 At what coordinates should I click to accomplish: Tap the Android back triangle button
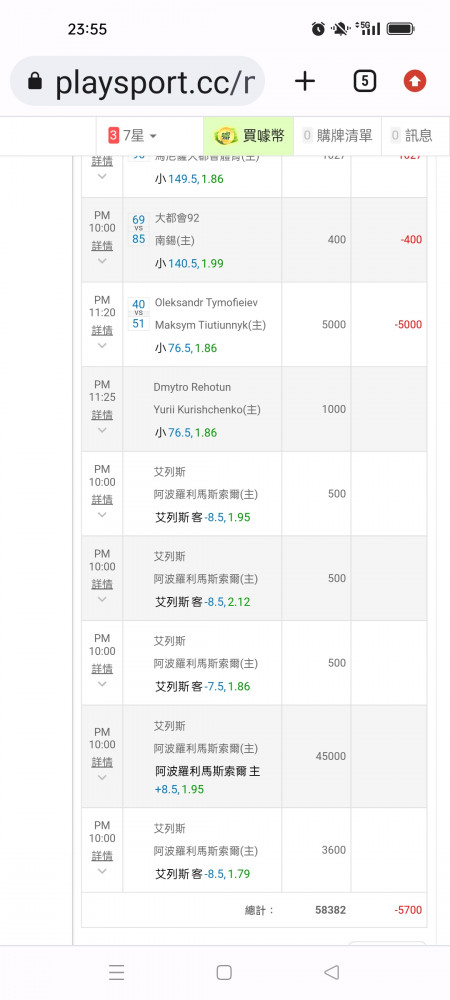(331, 972)
